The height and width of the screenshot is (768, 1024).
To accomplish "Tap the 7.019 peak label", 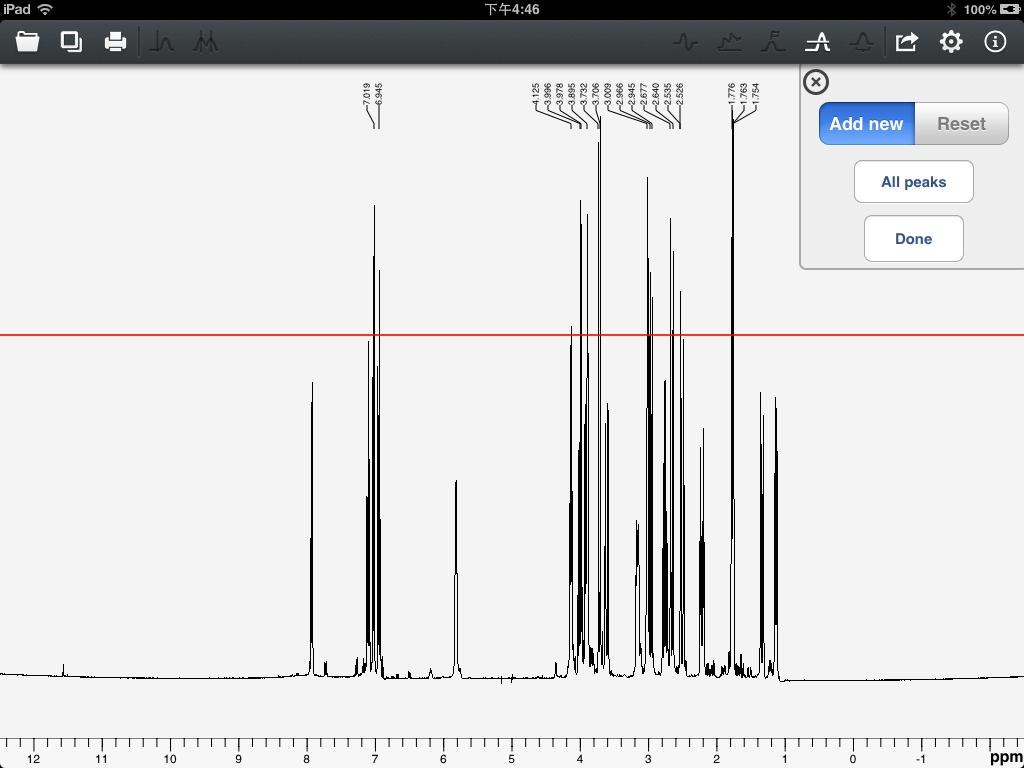I will coord(366,95).
